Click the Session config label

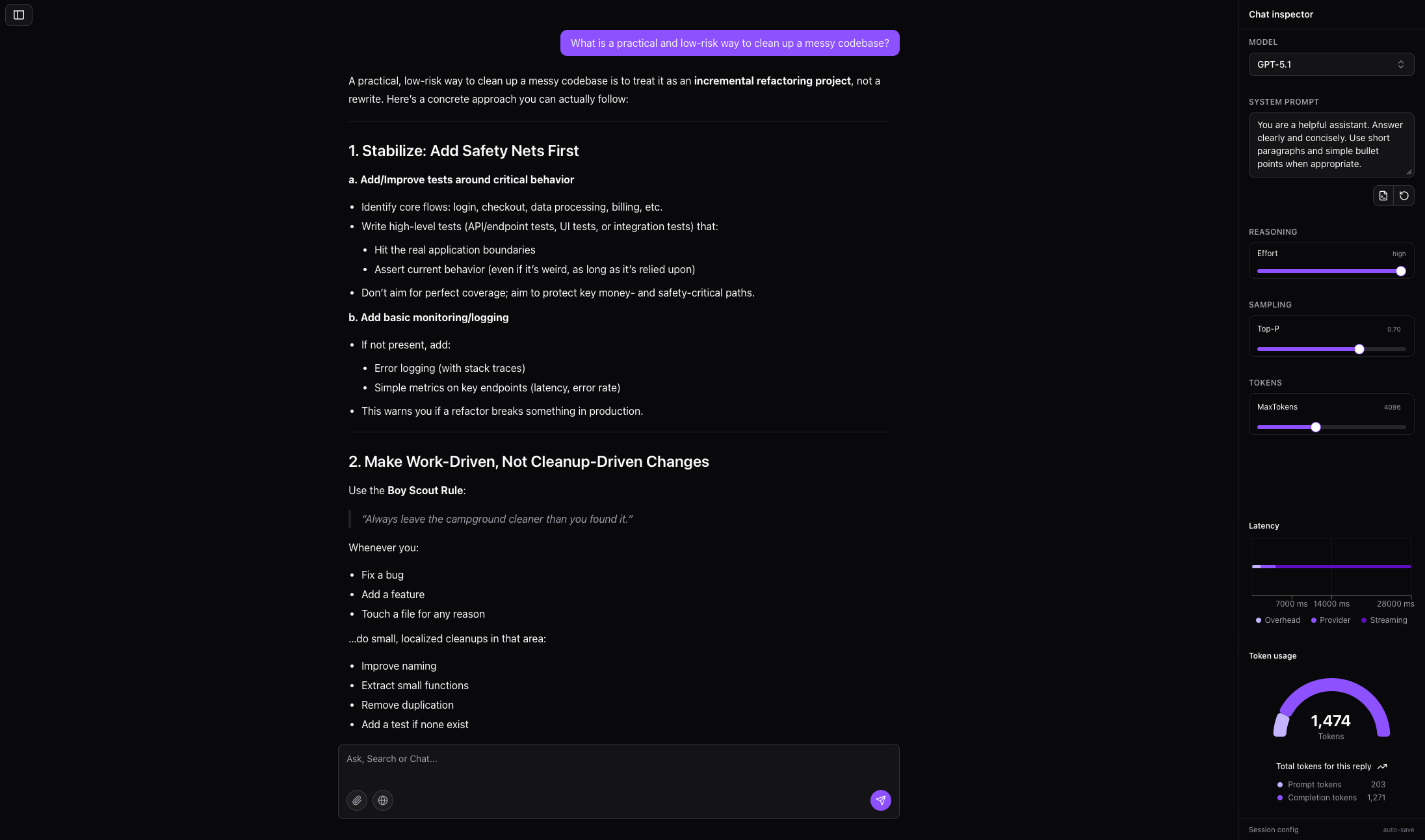(1274, 830)
